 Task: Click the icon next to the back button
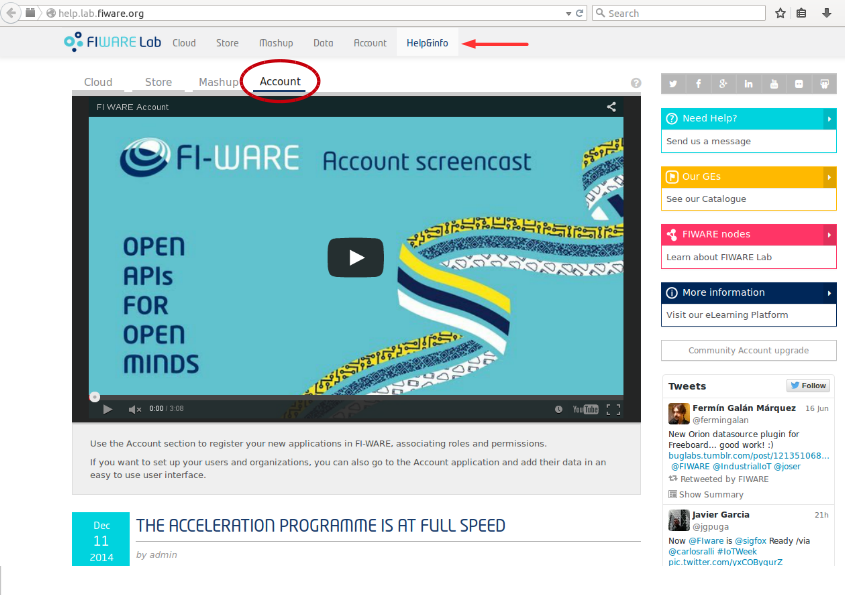point(30,12)
